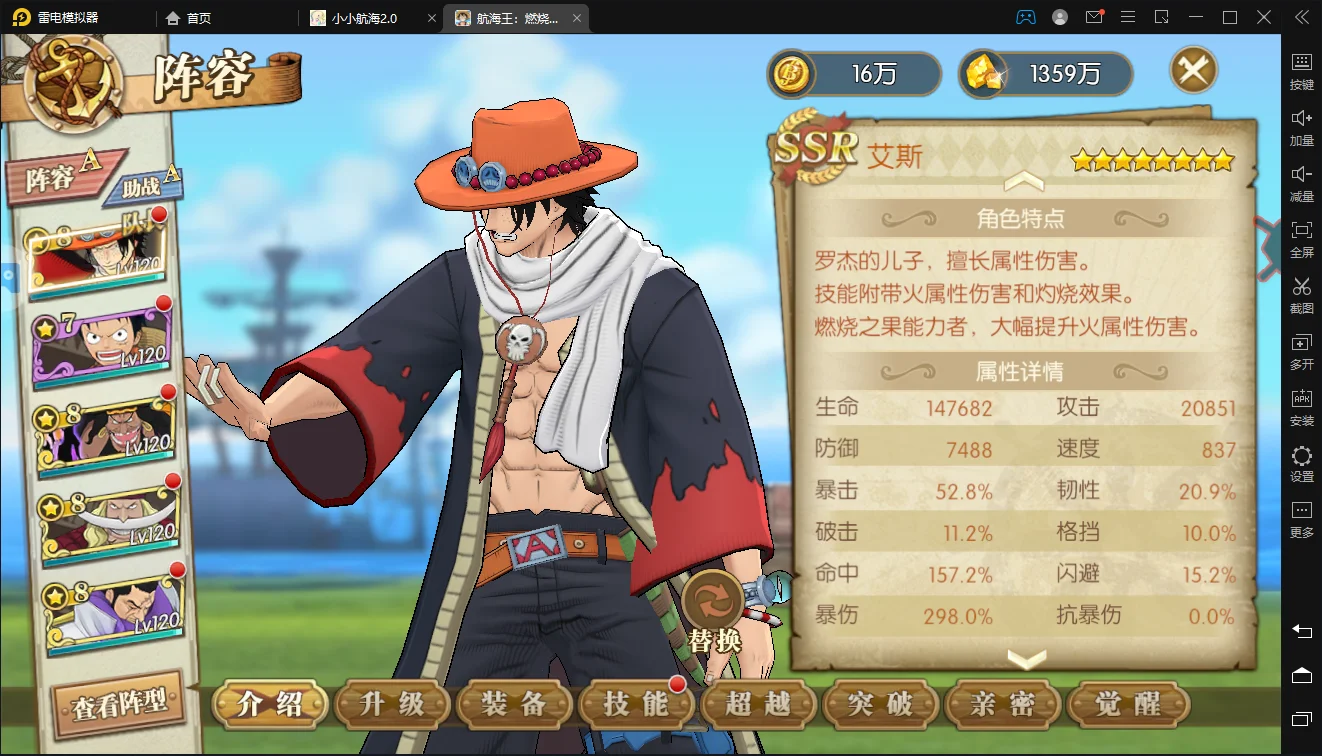Close the lineup screen with X icon
The image size is (1322, 756).
(1194, 70)
